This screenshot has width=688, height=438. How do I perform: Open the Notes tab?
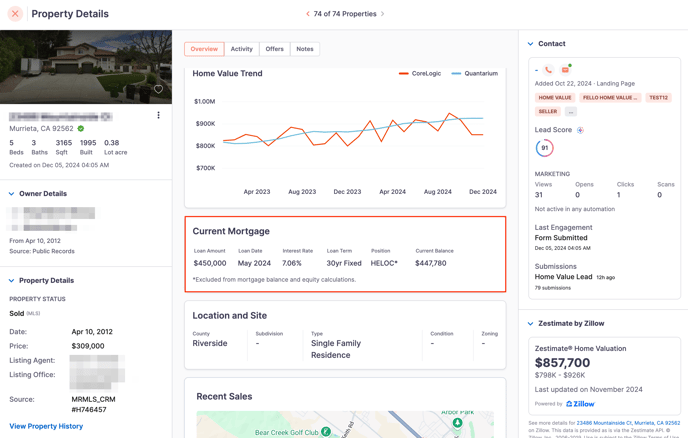point(305,49)
